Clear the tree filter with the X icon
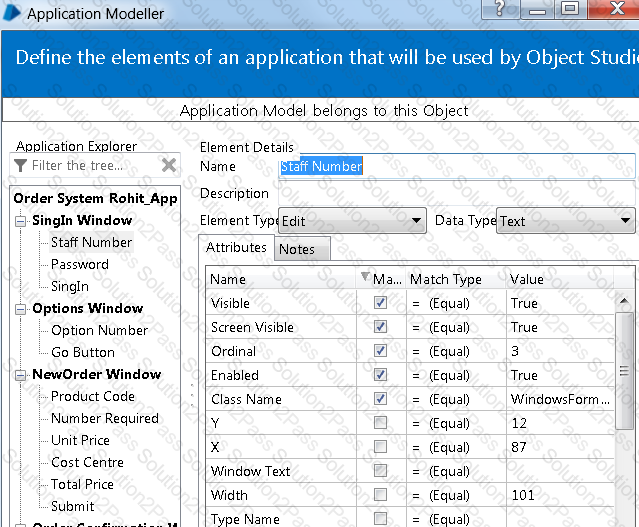Viewport: 639px width, 527px height. tap(169, 165)
